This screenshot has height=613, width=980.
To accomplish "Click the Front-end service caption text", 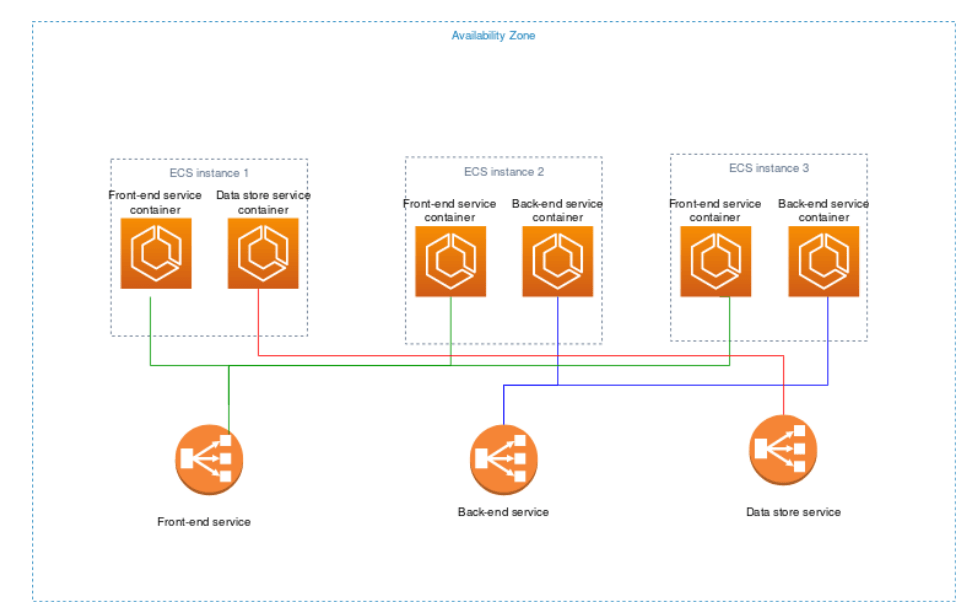I will [204, 521].
